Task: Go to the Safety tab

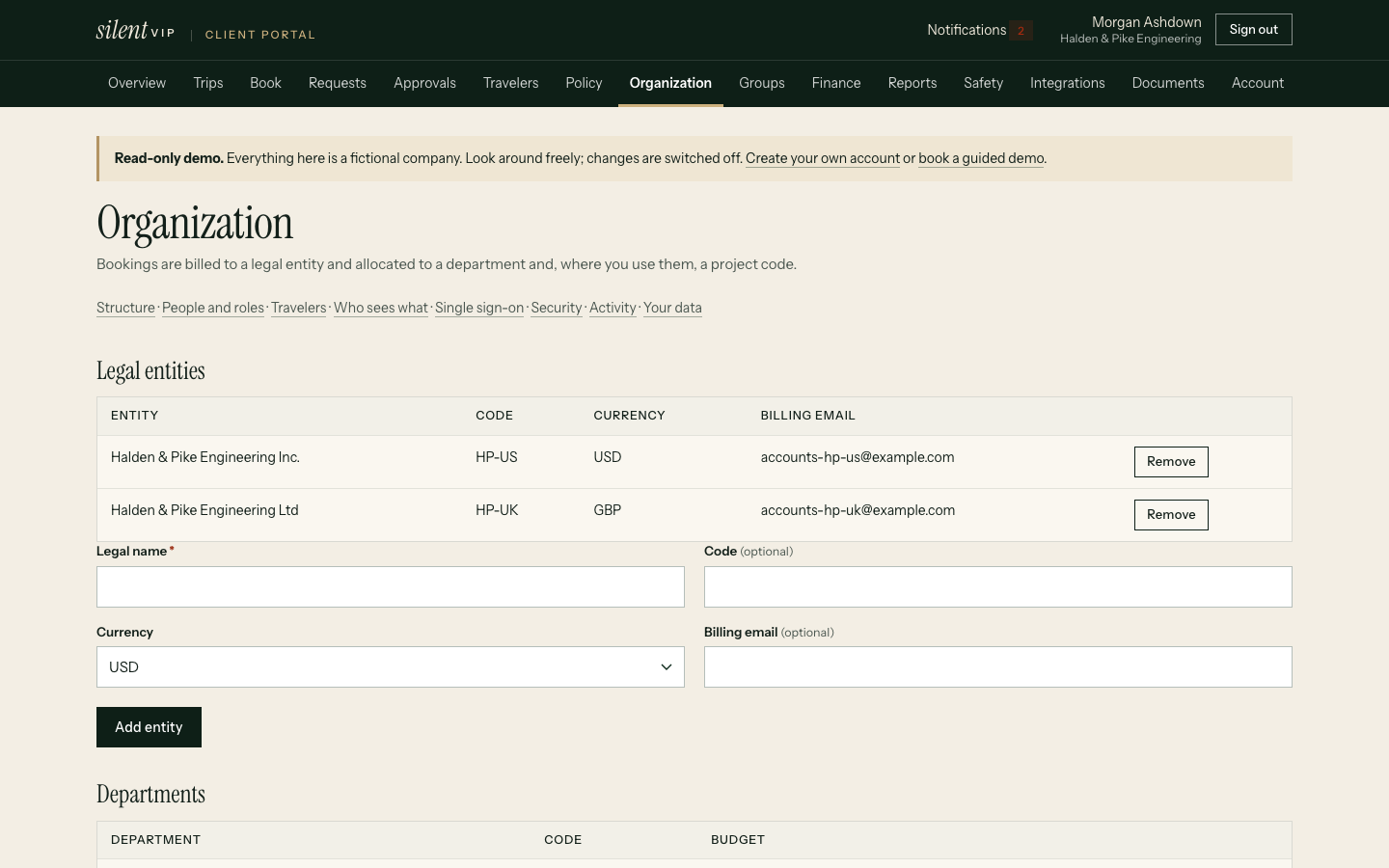Action: click(x=983, y=83)
